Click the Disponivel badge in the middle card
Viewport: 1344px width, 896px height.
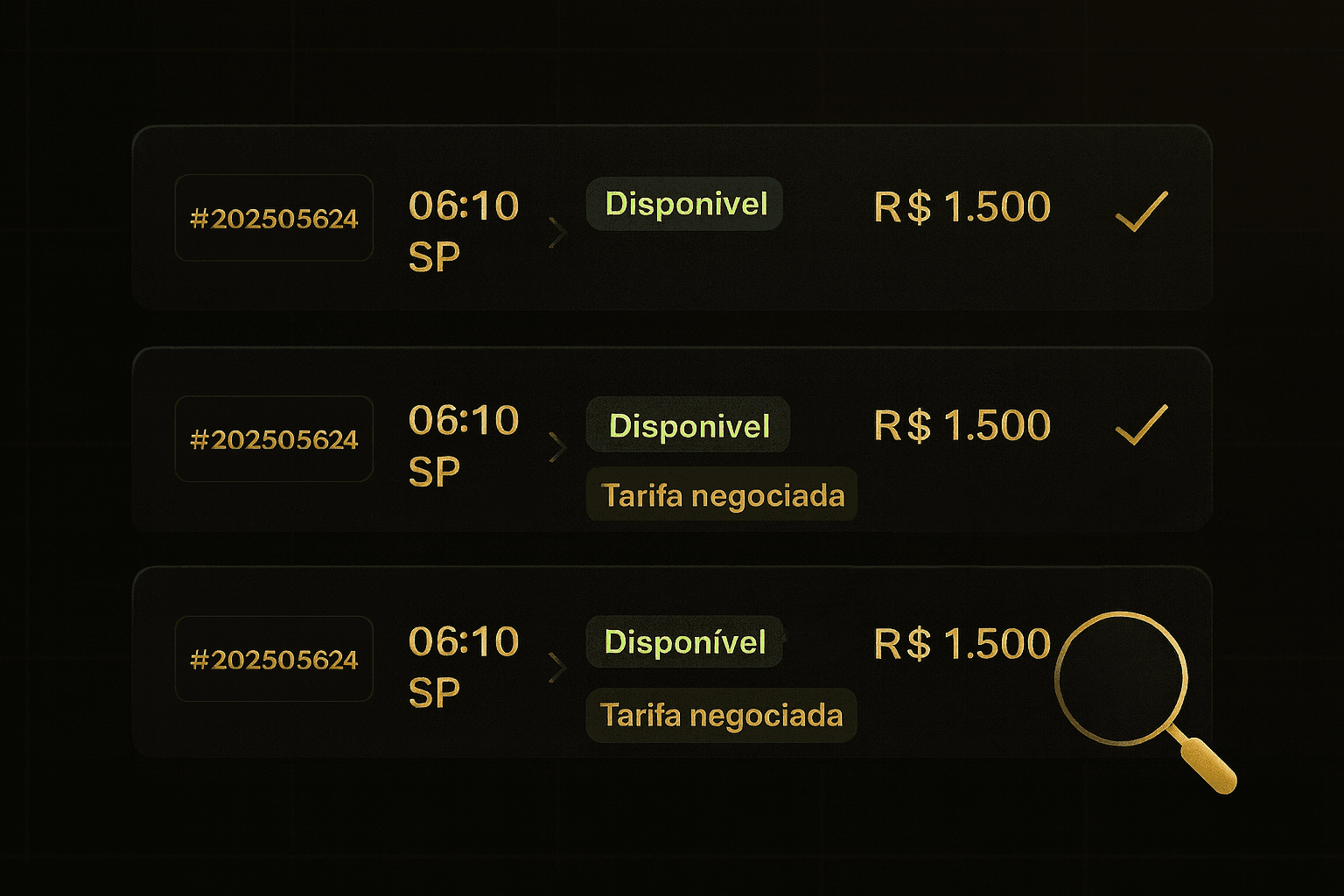click(689, 425)
